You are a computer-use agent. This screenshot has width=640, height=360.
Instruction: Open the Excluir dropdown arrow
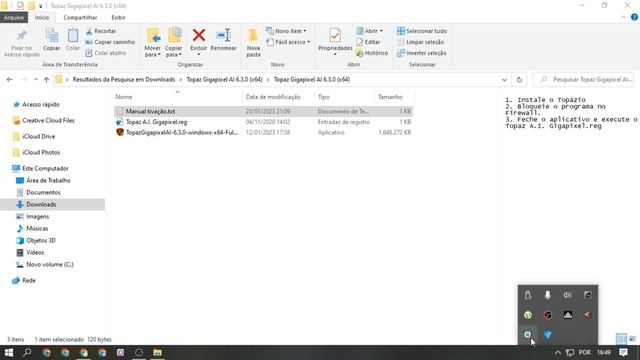pyautogui.click(x=199, y=55)
